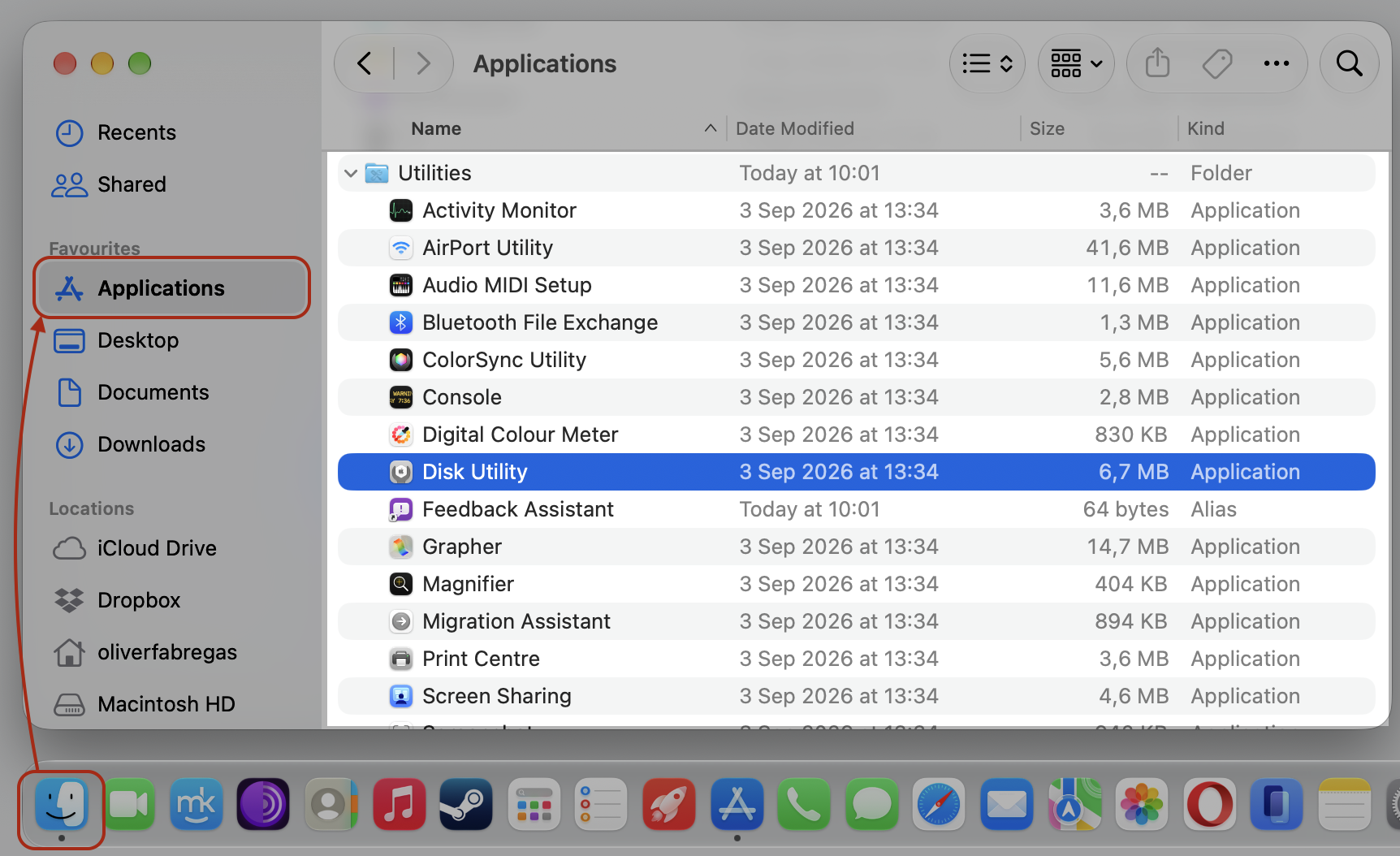The image size is (1400, 856).
Task: Click the 894 KB size value
Action: click(x=1131, y=621)
